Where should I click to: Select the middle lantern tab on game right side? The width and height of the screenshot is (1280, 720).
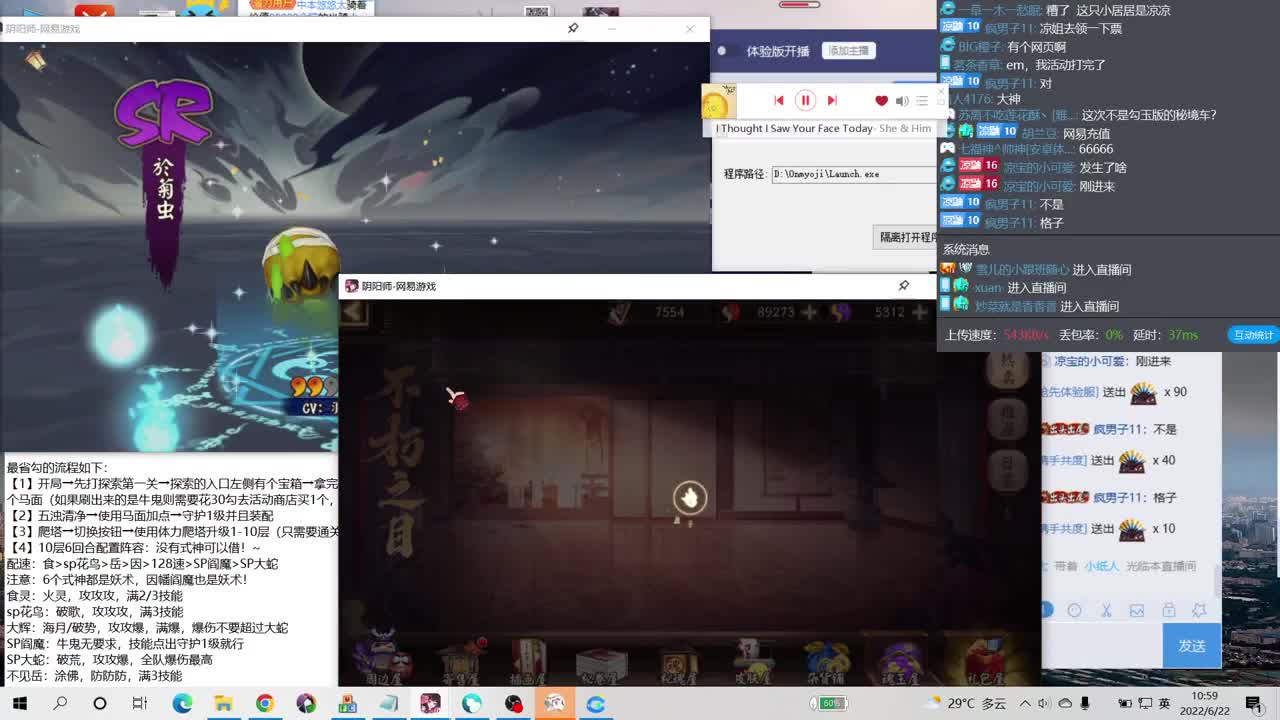click(1008, 419)
